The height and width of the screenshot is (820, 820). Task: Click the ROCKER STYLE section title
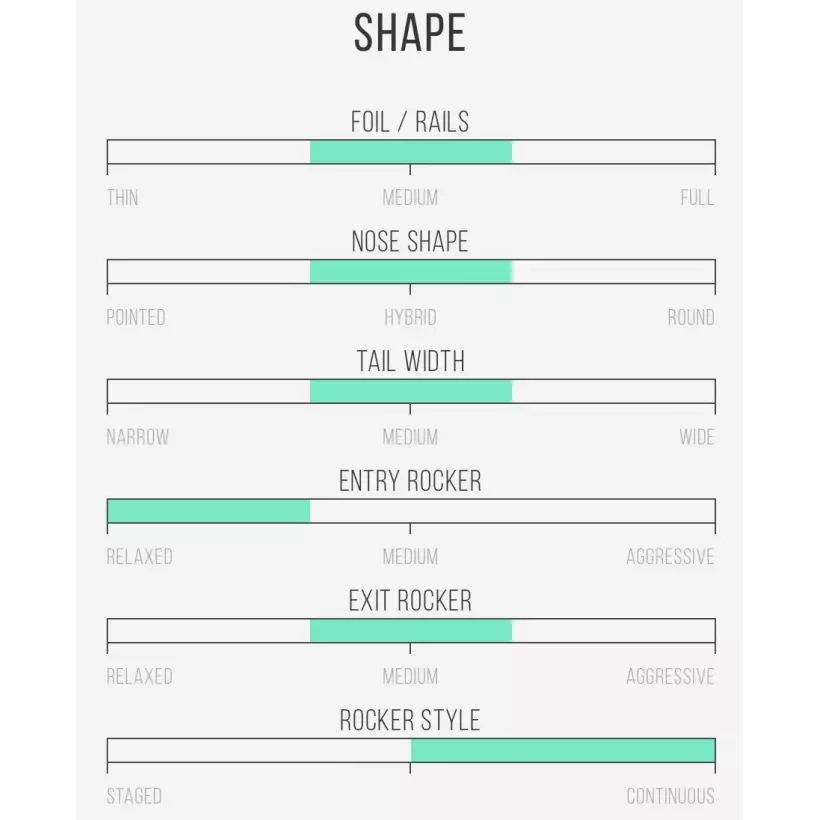(410, 721)
